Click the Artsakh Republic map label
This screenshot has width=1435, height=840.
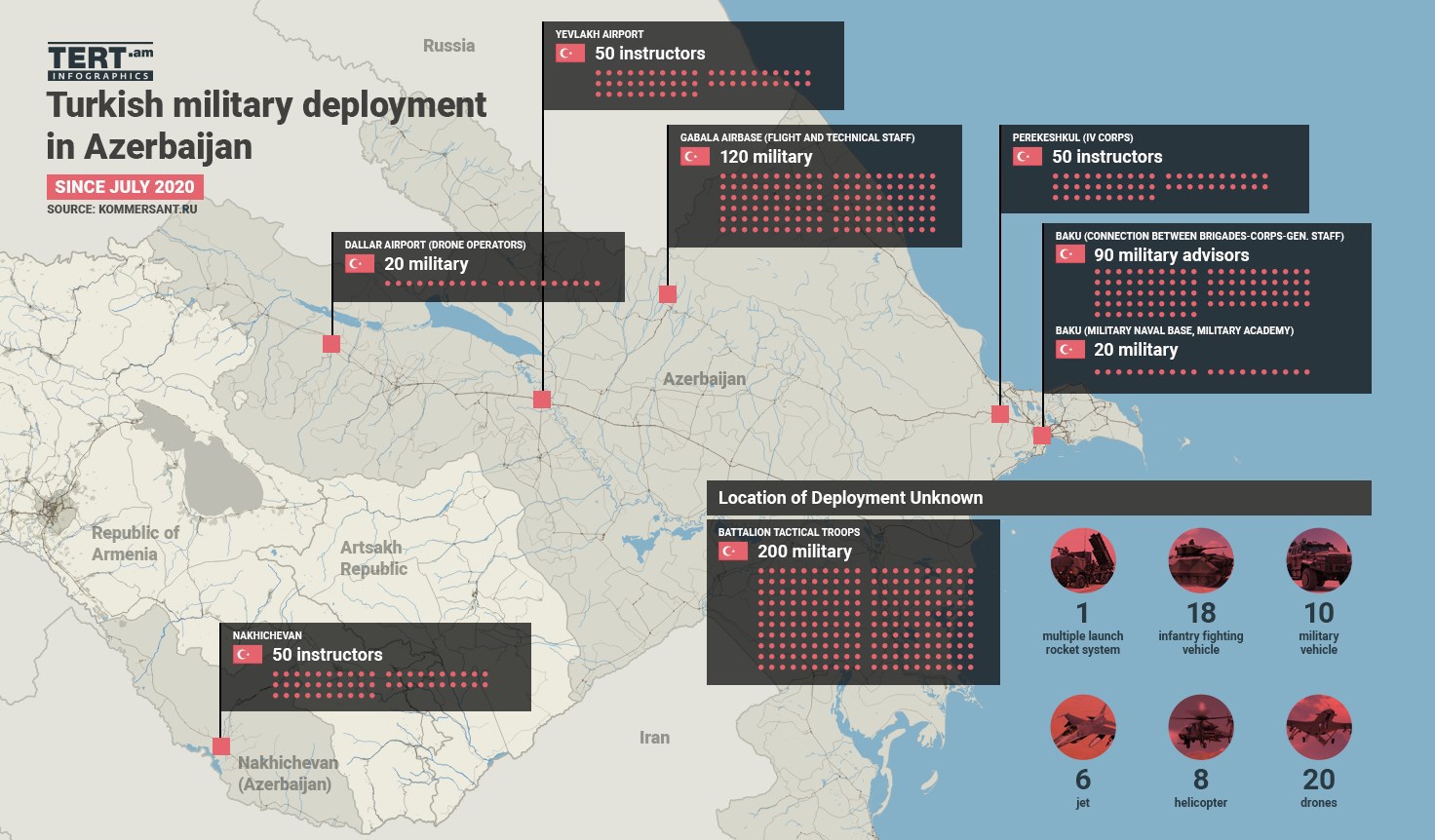tap(373, 558)
